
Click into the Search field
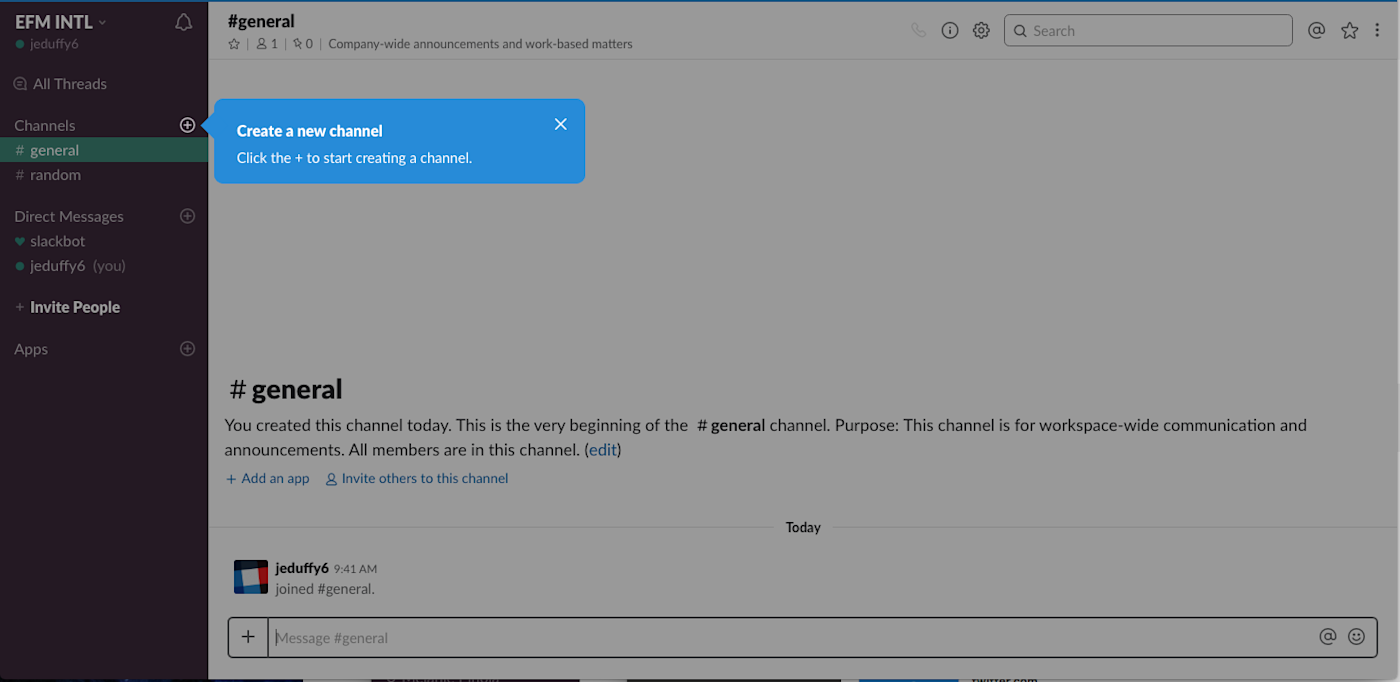[1148, 30]
